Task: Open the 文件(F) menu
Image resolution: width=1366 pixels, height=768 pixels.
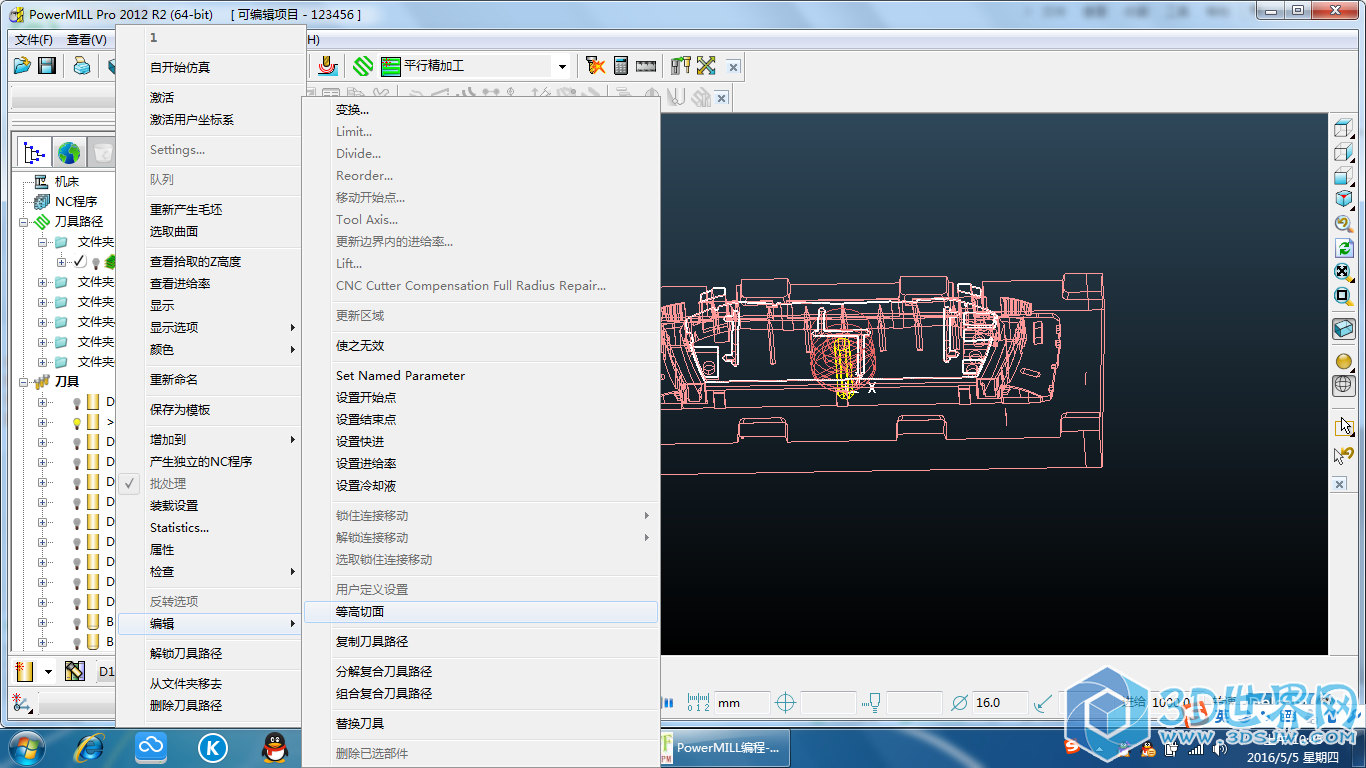Action: (x=34, y=40)
